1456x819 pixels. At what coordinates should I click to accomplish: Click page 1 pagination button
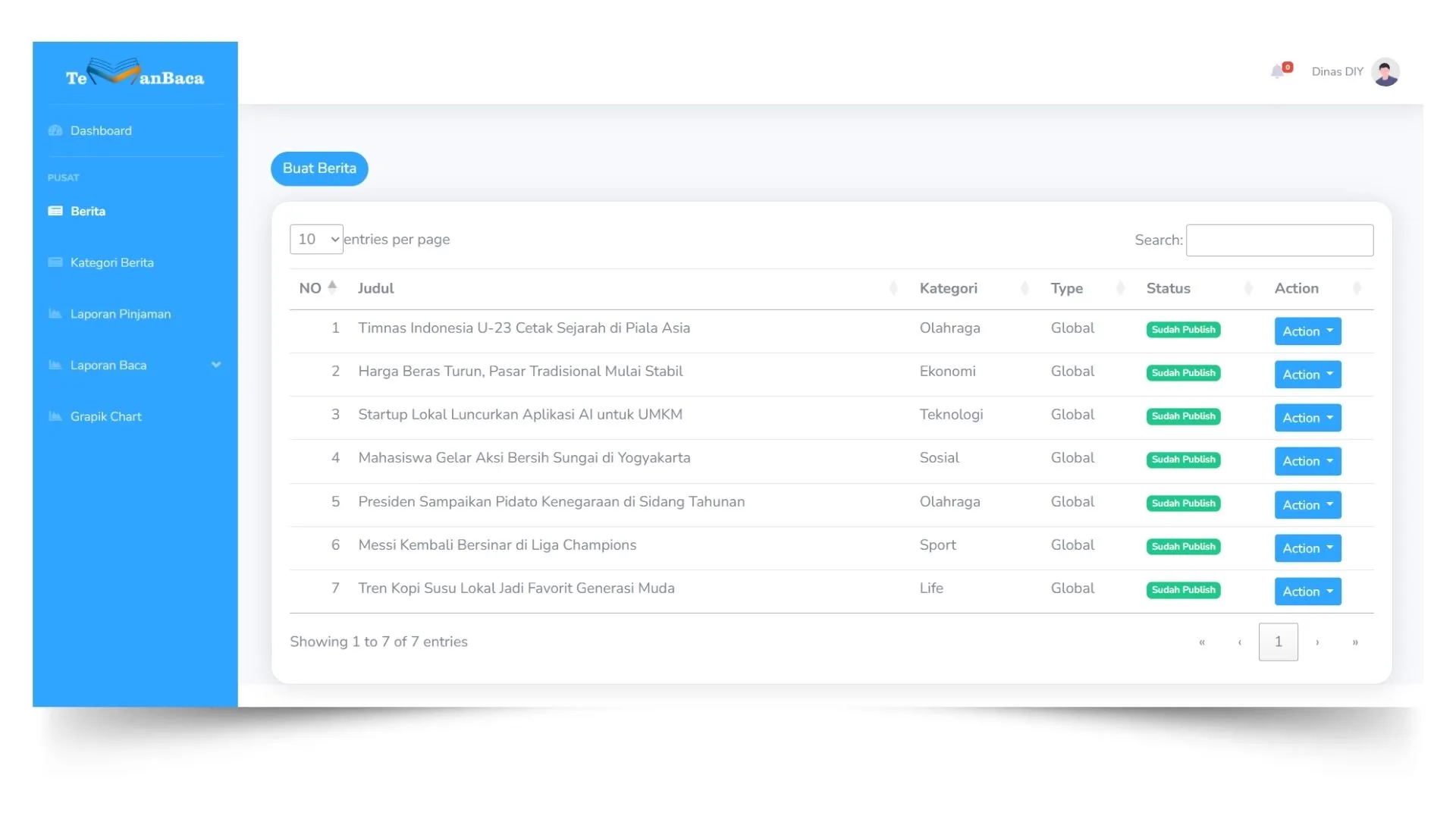(1278, 642)
